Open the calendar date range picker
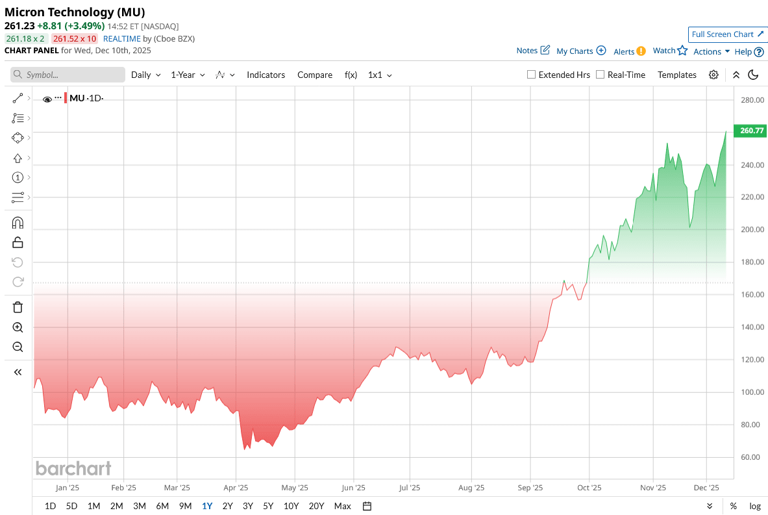 367,506
